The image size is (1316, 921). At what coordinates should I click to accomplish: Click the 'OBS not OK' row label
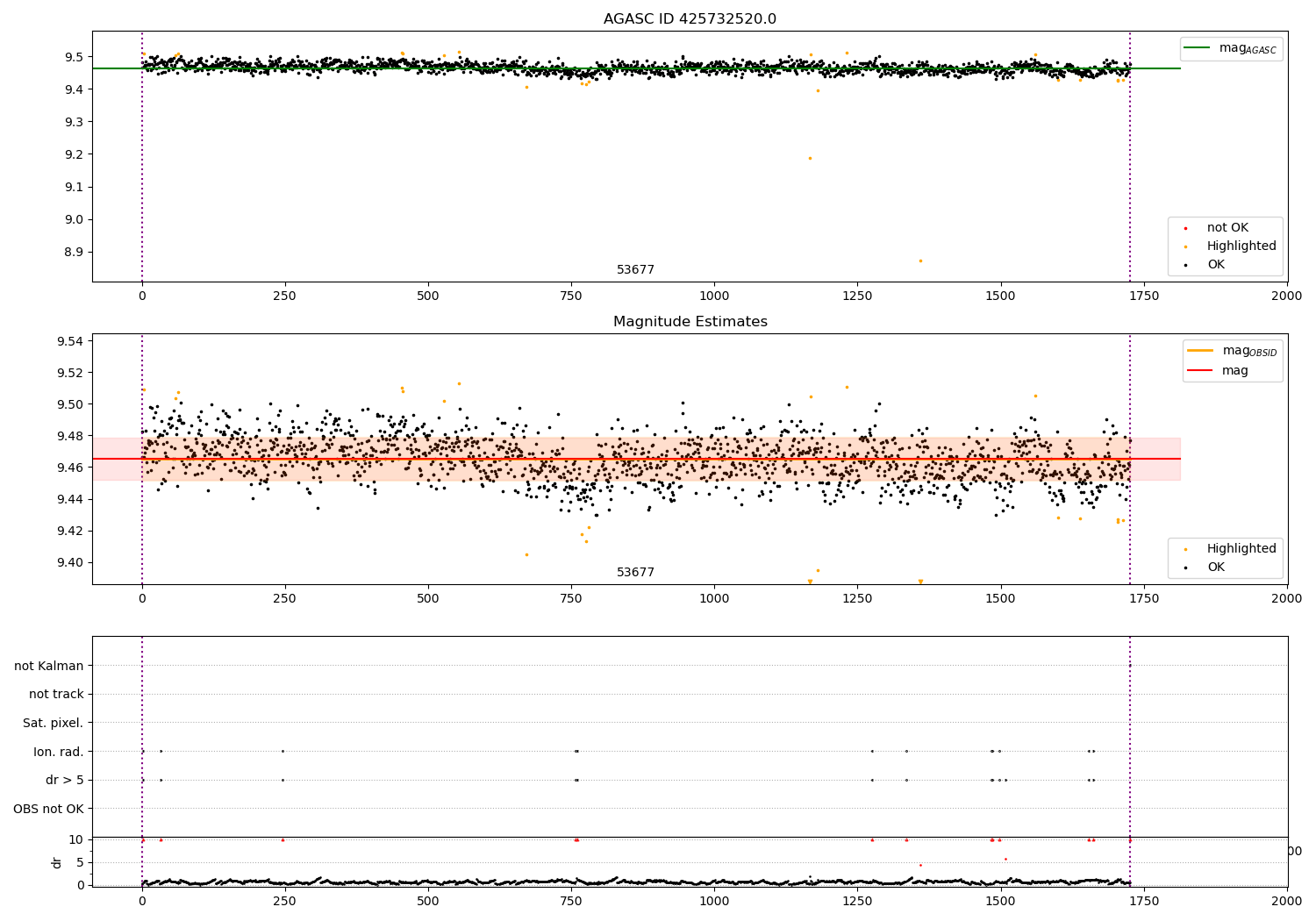(x=49, y=809)
